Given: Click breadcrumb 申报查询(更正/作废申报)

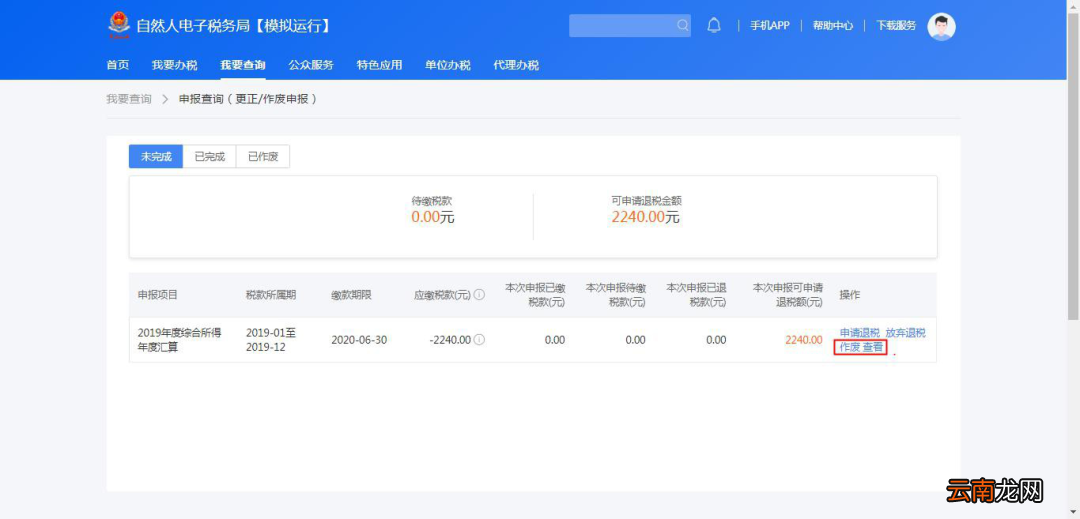Looking at the screenshot, I should click(249, 99).
